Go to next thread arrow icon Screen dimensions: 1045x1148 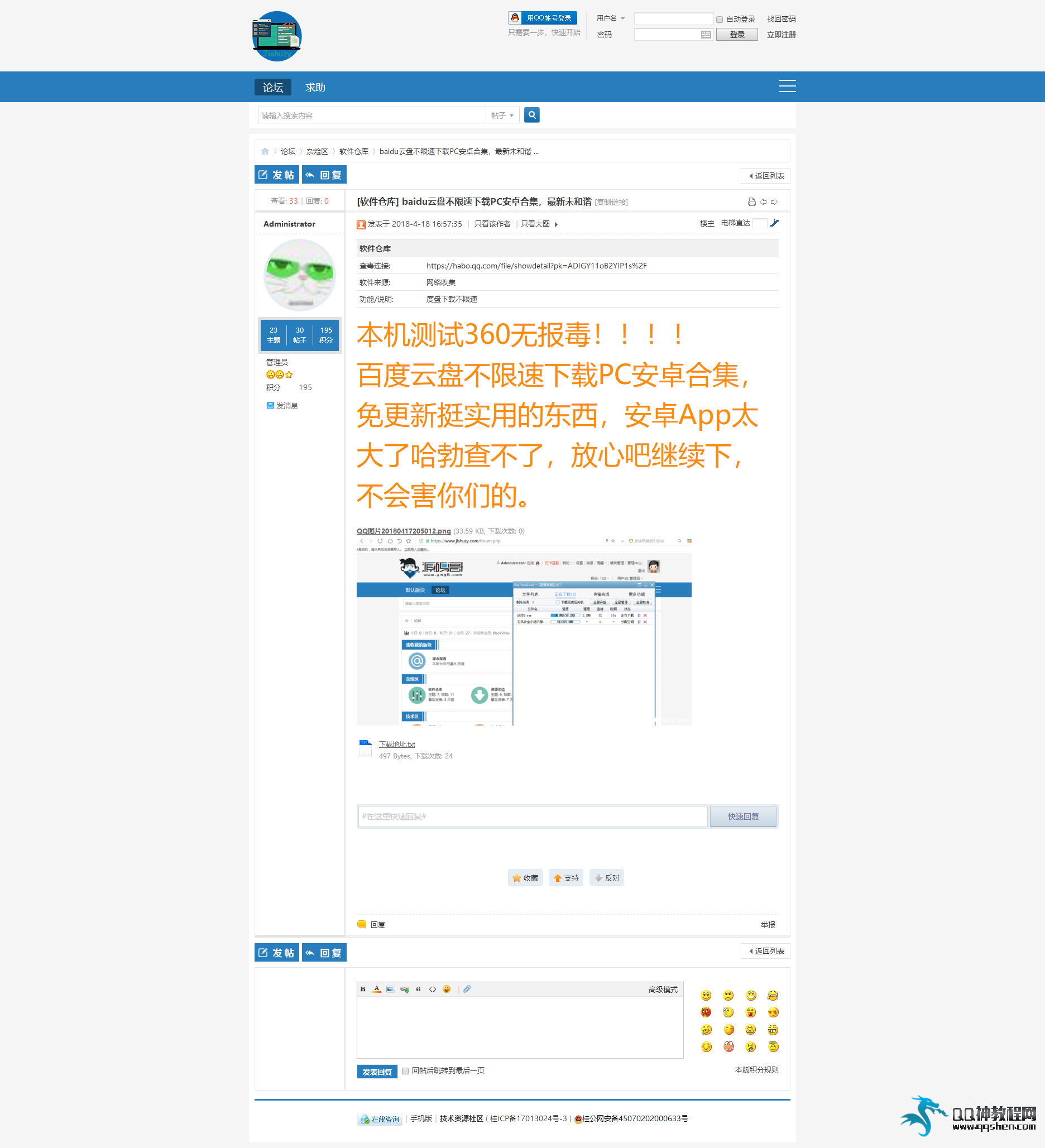point(774,202)
